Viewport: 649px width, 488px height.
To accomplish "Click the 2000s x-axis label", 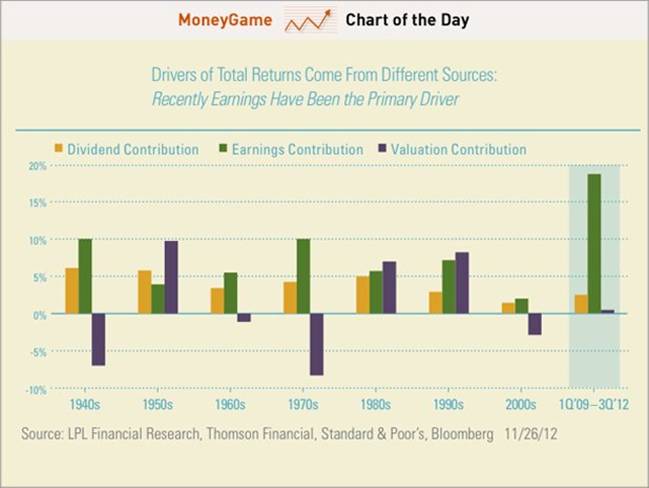I will 521,406.
